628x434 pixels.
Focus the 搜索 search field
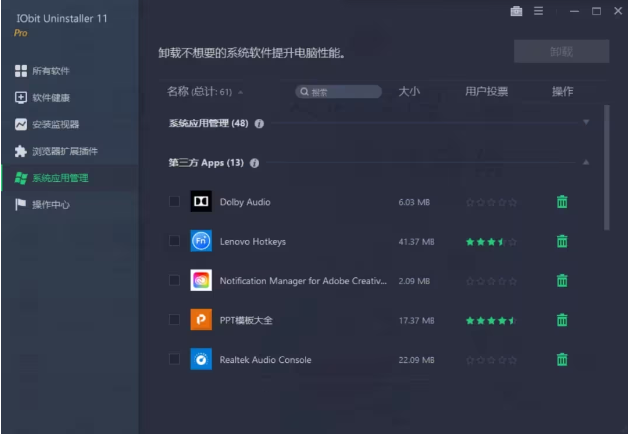point(338,92)
